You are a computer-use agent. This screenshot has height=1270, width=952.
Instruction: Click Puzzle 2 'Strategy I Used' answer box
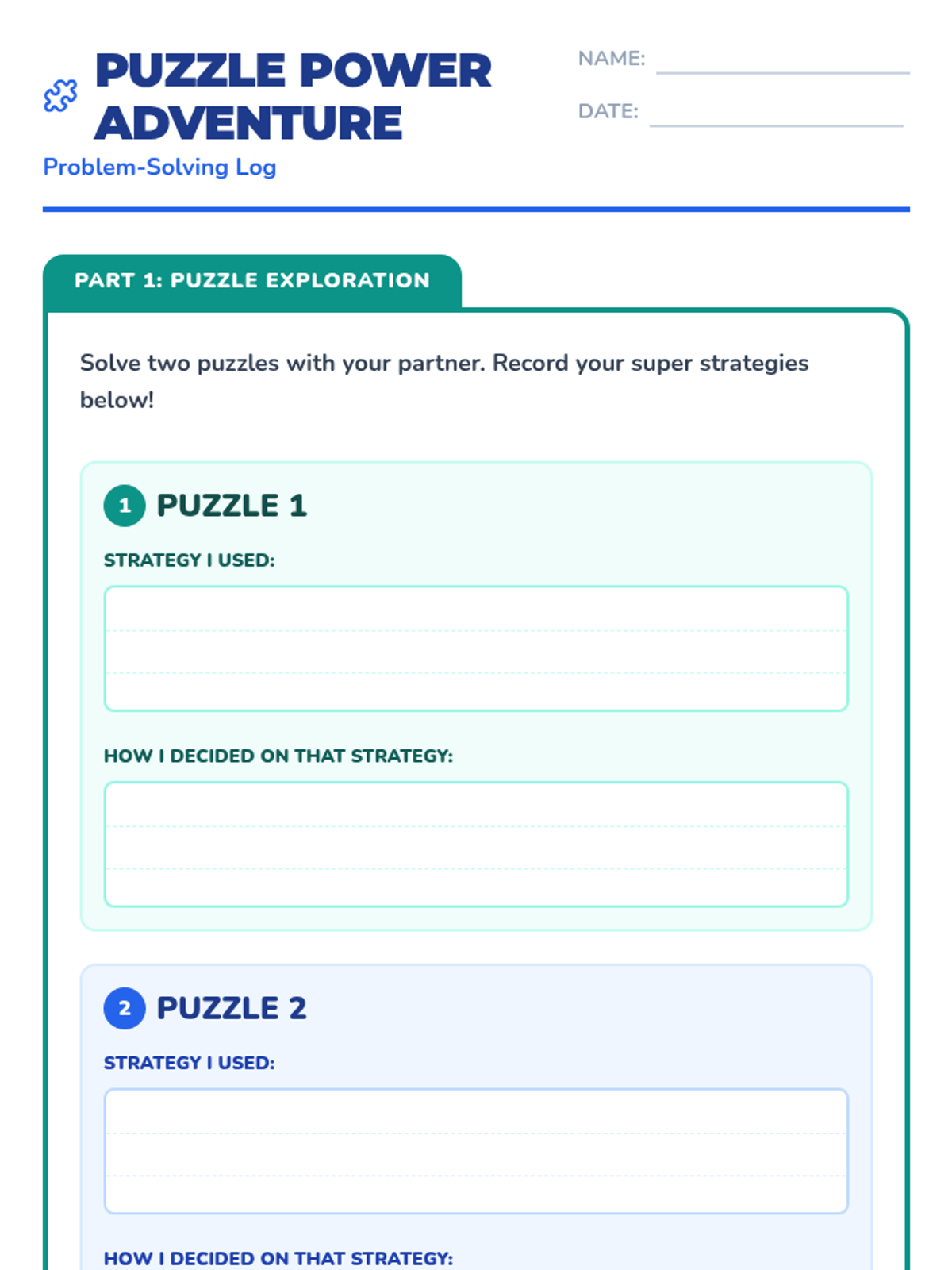click(x=476, y=1151)
